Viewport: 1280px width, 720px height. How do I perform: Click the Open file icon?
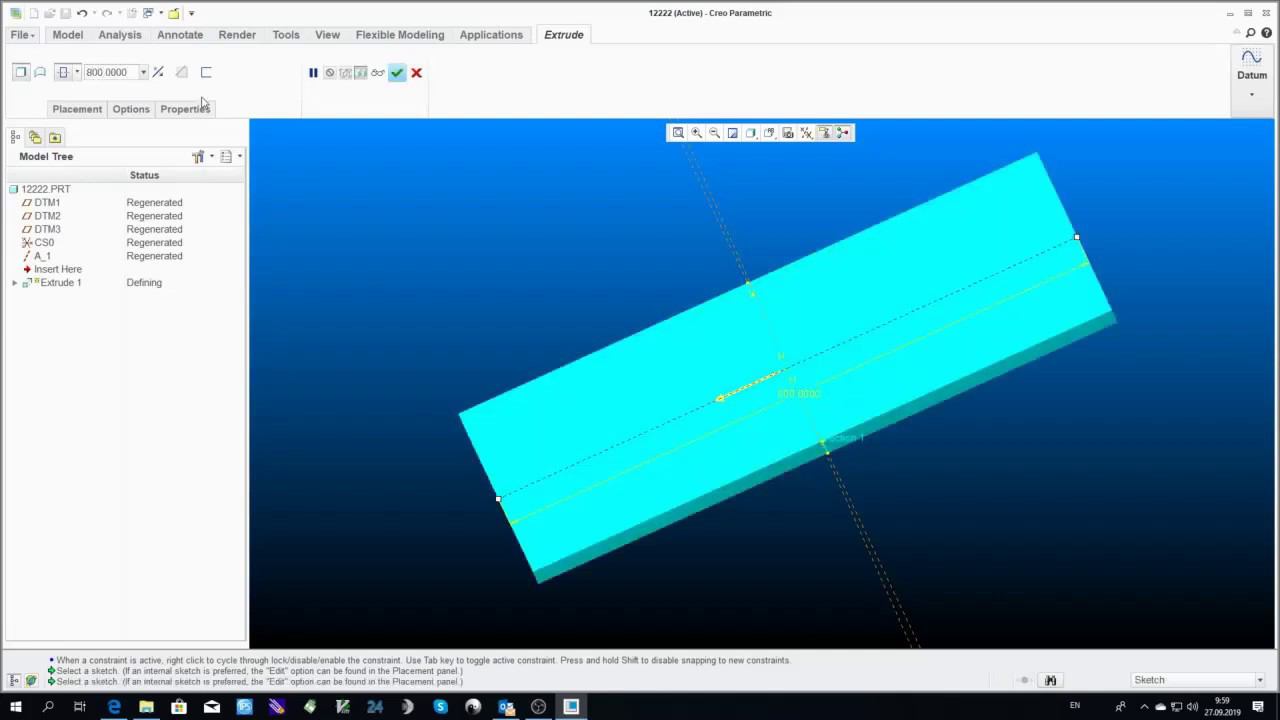pyautogui.click(x=49, y=13)
